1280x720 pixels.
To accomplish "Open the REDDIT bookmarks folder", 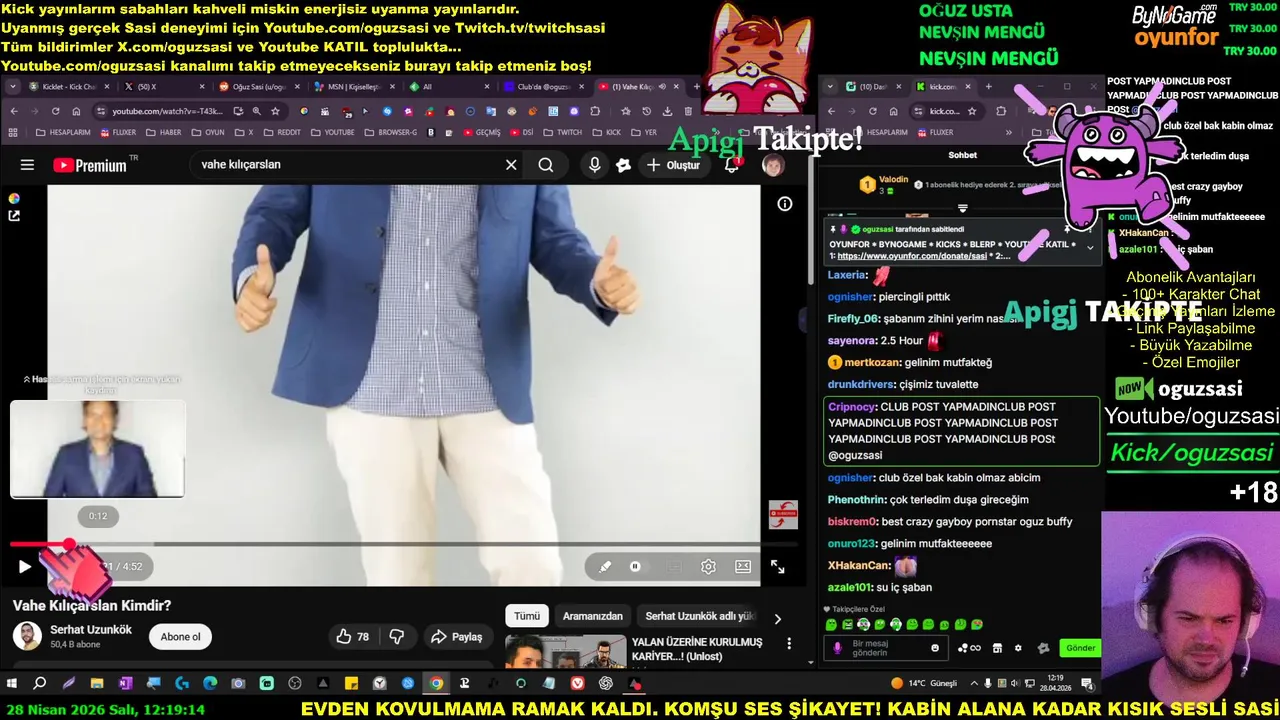I will pos(281,132).
